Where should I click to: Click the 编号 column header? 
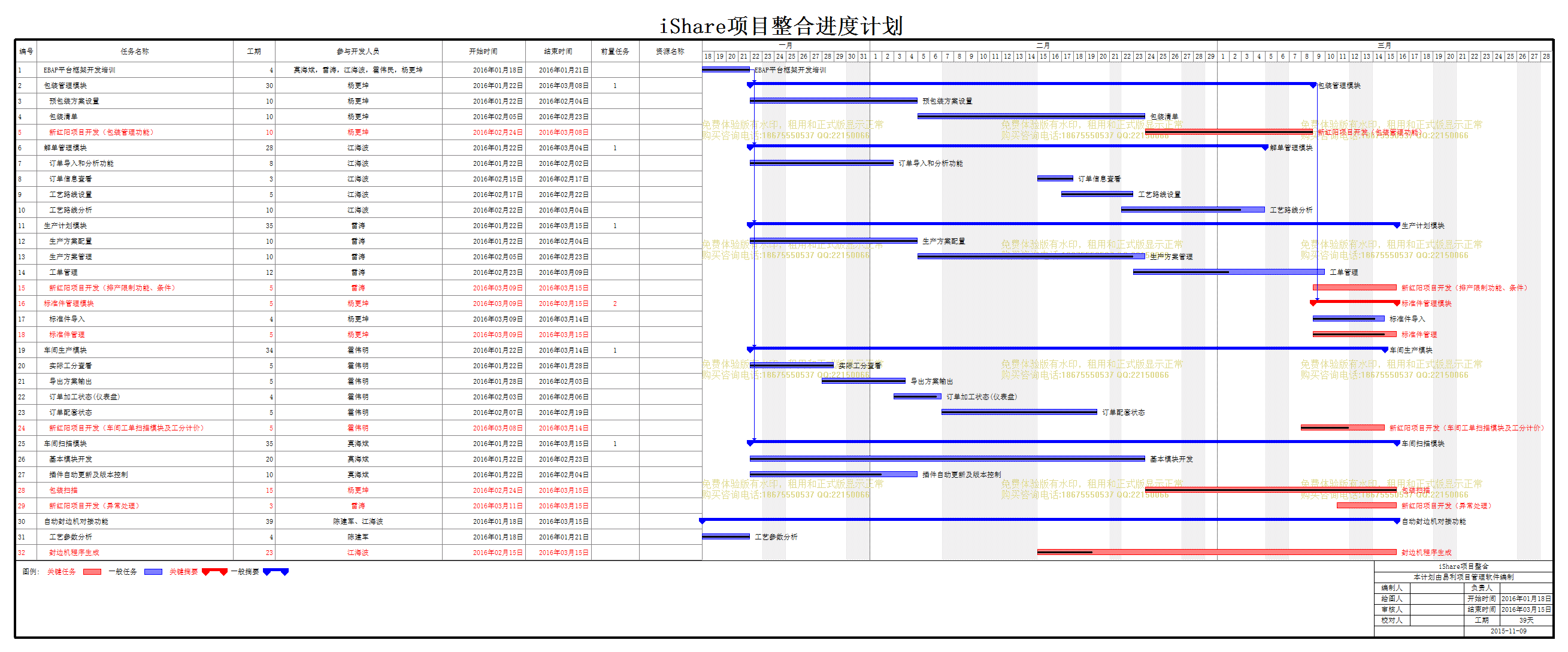26,51
